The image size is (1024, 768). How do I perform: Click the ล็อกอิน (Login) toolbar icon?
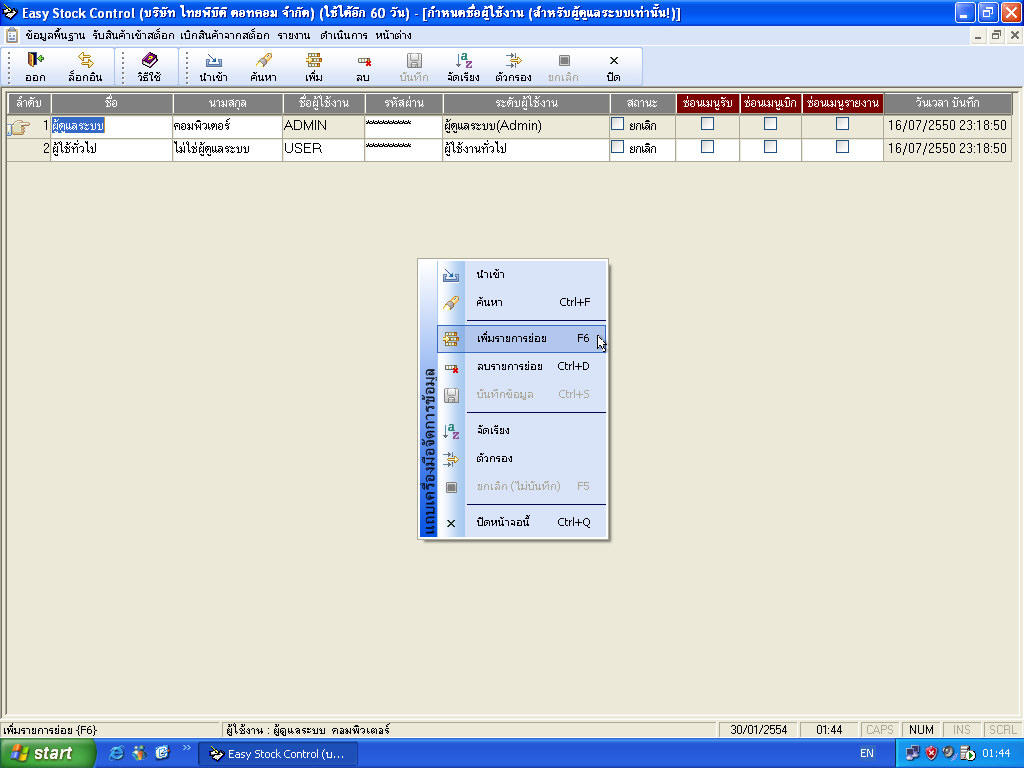click(x=85, y=67)
